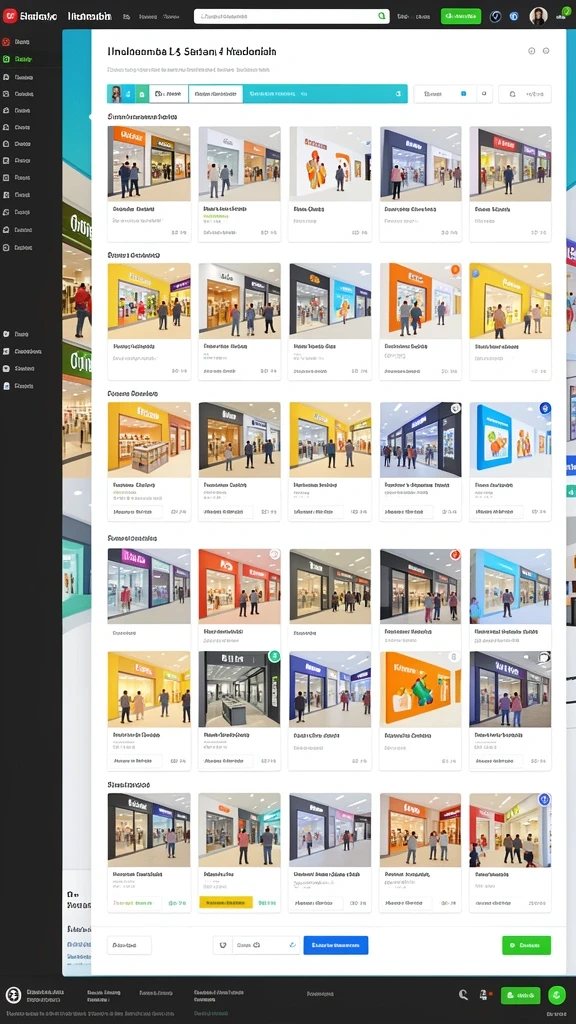
Task: Click the blue button at the panel bottom
Action: pyautogui.click(x=336, y=945)
